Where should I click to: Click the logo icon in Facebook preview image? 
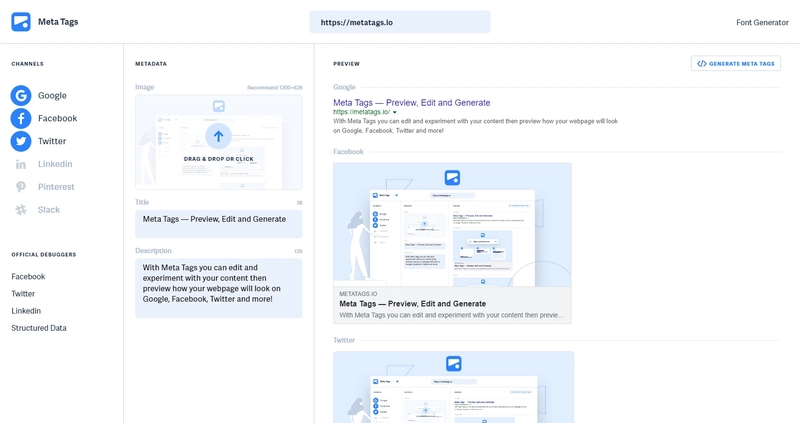point(453,178)
